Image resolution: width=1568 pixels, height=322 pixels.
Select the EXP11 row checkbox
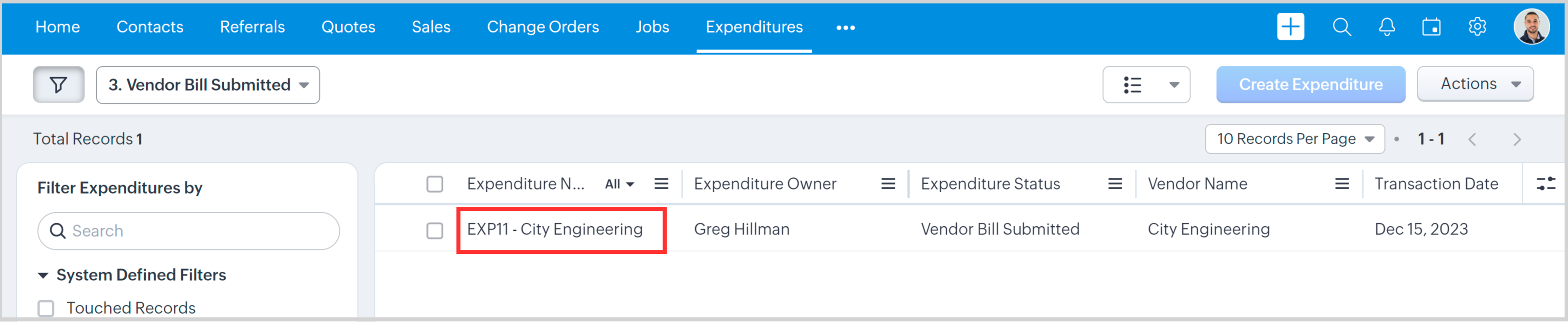435,231
